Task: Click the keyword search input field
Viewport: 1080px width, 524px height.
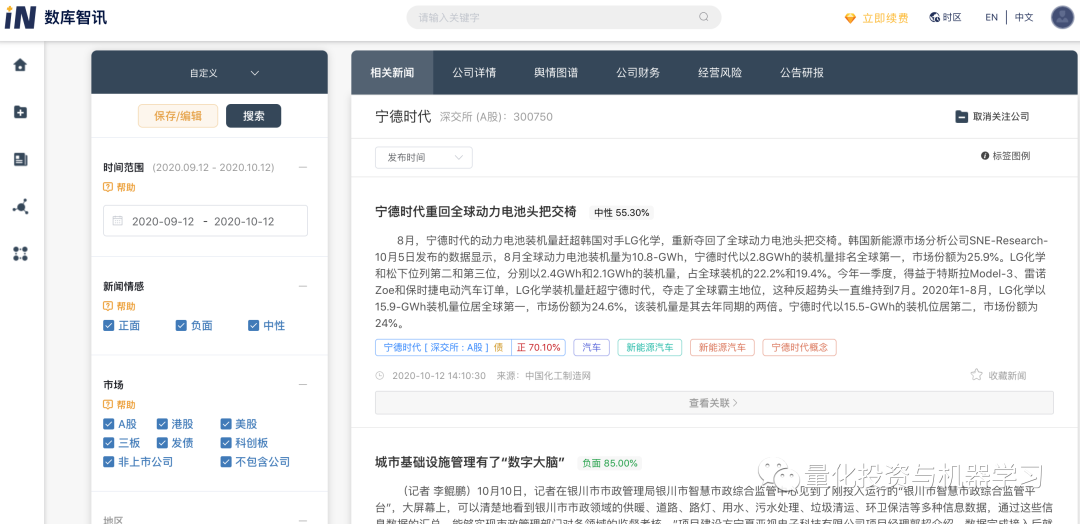Action: [x=563, y=17]
